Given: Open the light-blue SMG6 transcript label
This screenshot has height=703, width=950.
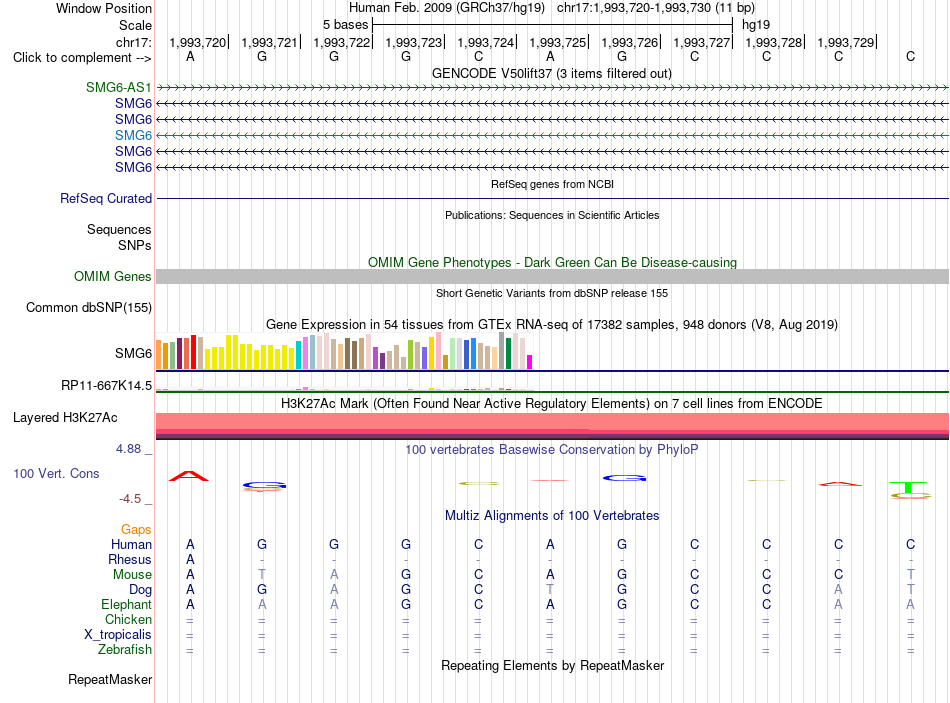Looking at the screenshot, I should [x=133, y=135].
